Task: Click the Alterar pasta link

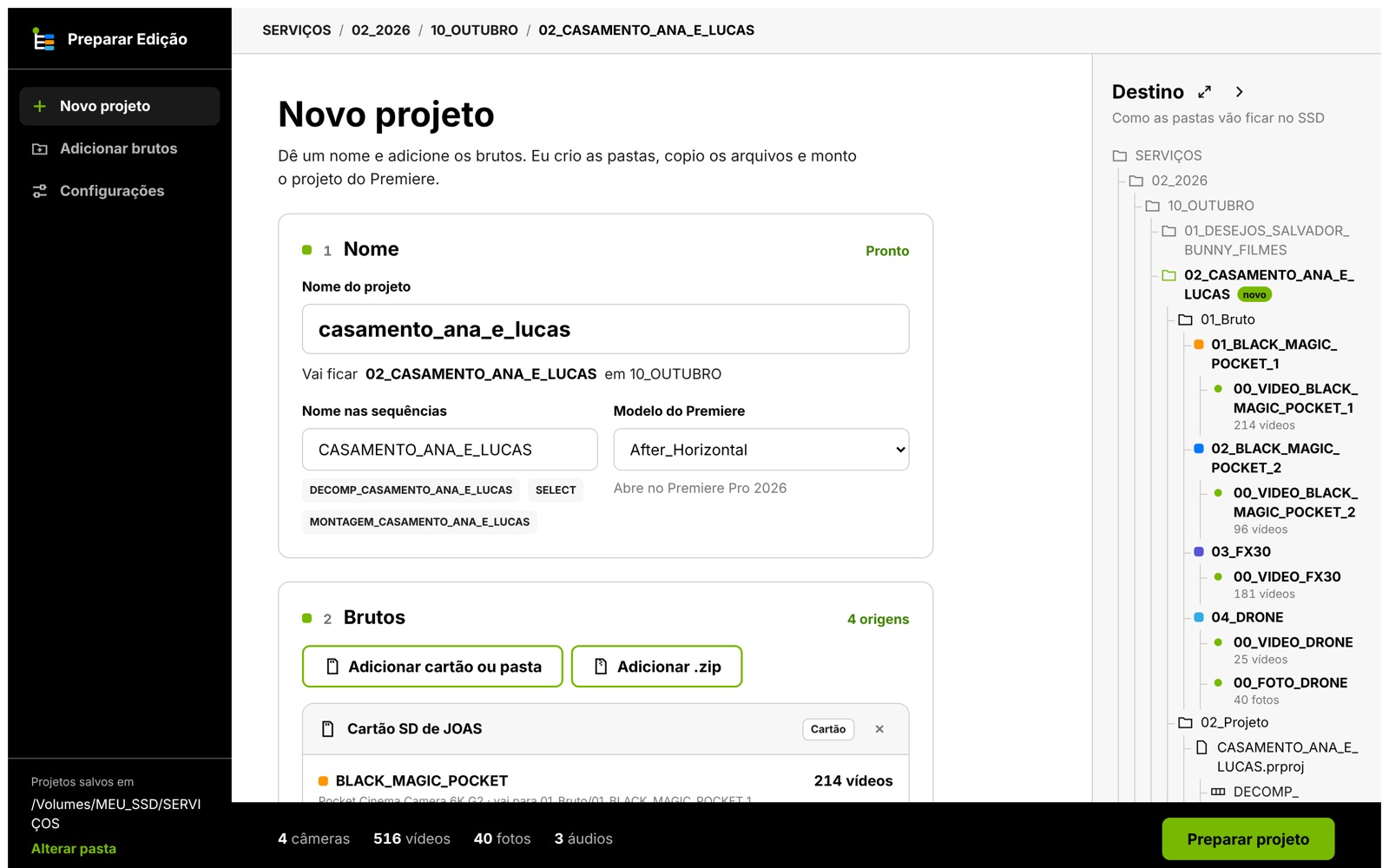Action: (74, 849)
